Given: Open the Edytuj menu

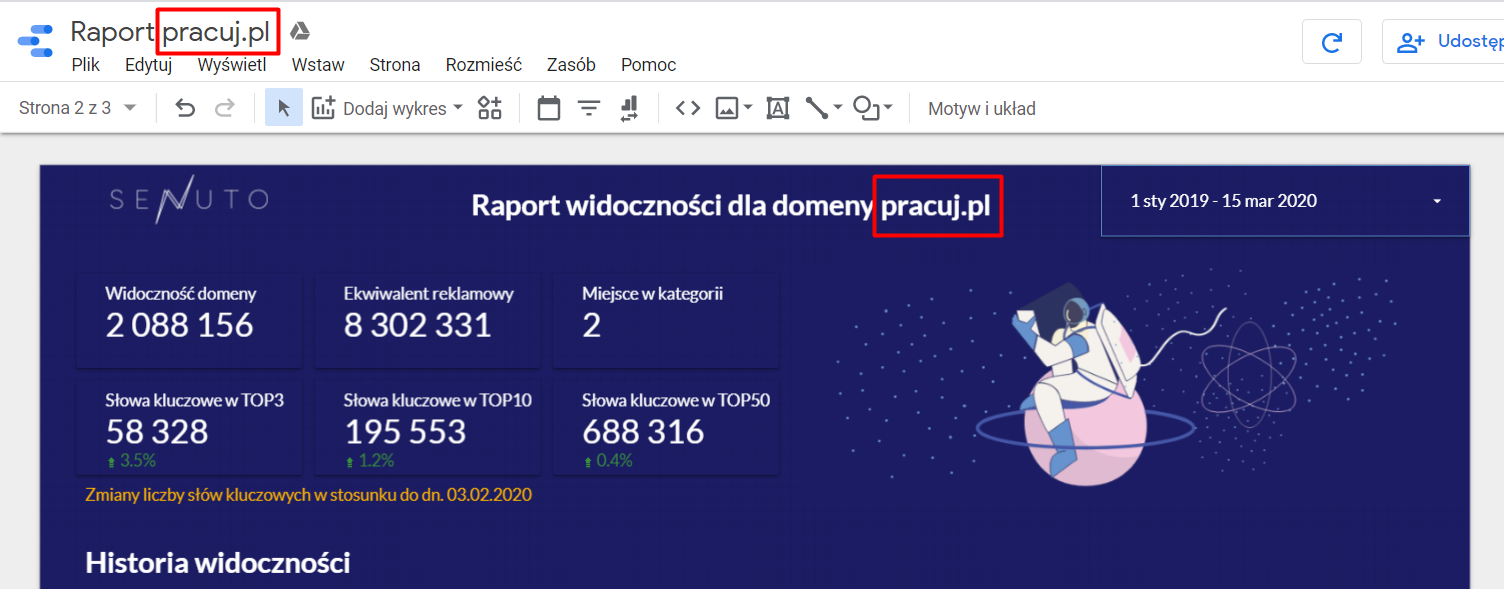Looking at the screenshot, I should (x=149, y=65).
